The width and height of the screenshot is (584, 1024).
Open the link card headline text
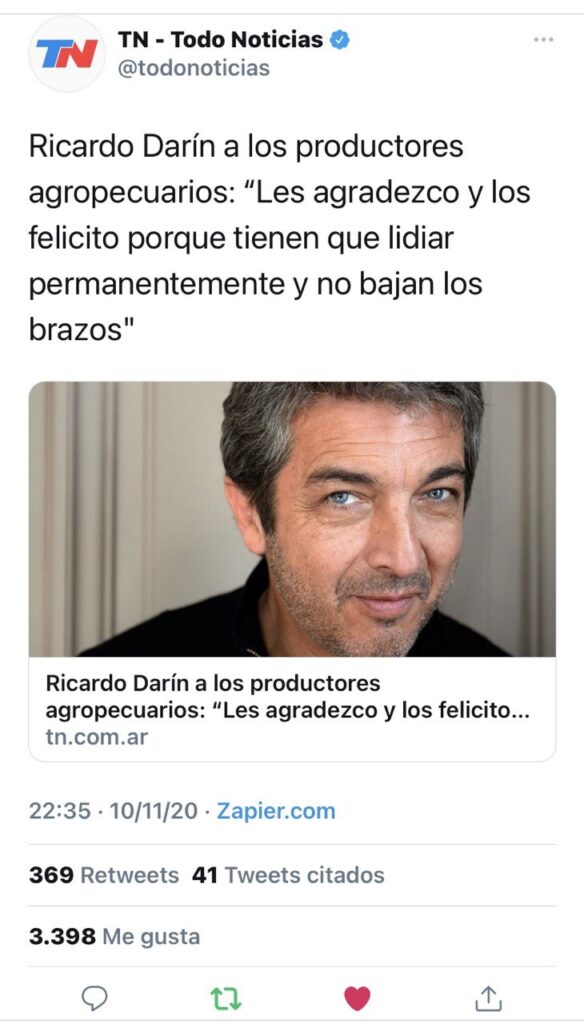(x=287, y=697)
